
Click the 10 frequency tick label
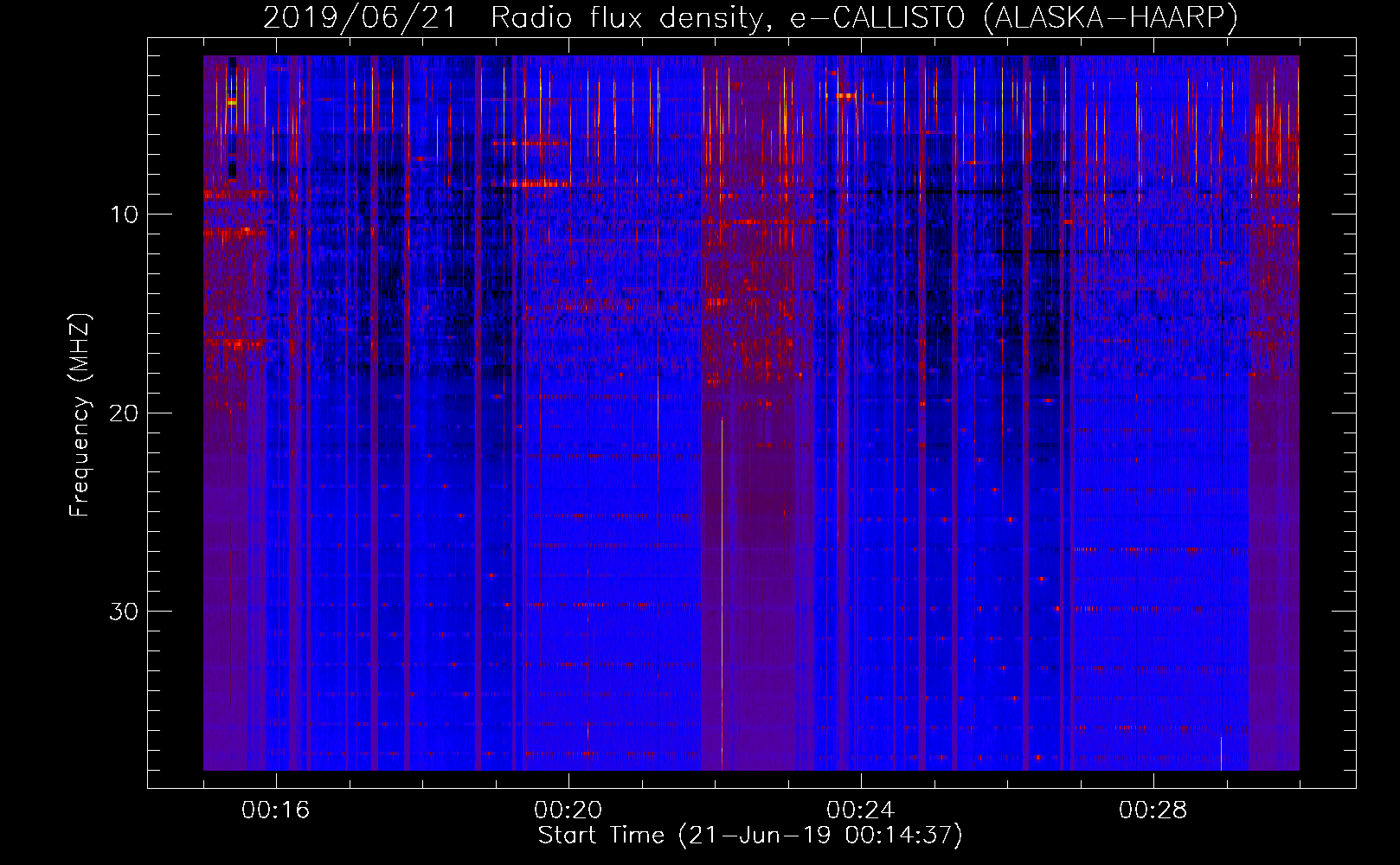[124, 215]
